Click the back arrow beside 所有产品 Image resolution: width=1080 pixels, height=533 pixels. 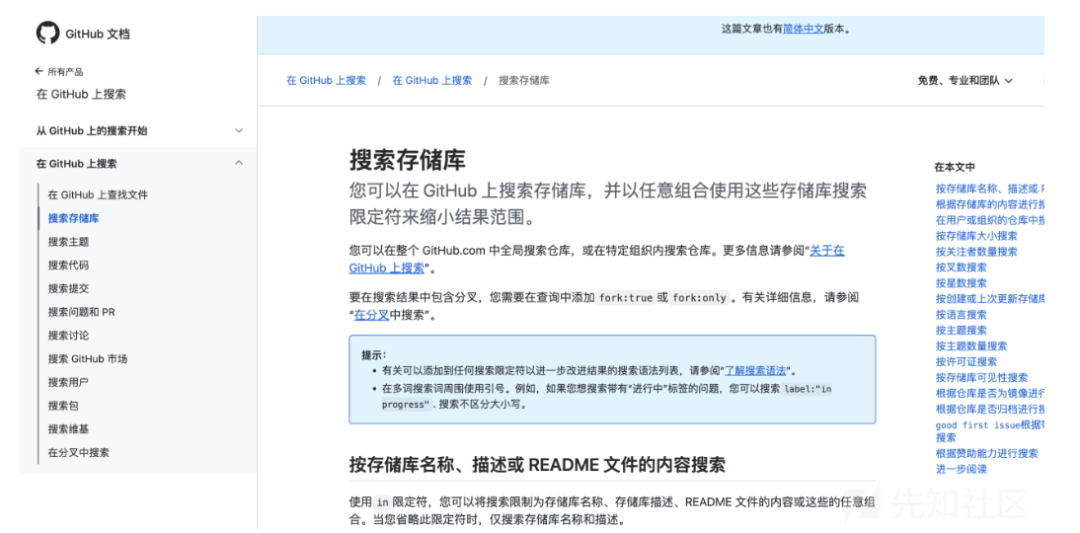pyautogui.click(x=39, y=72)
